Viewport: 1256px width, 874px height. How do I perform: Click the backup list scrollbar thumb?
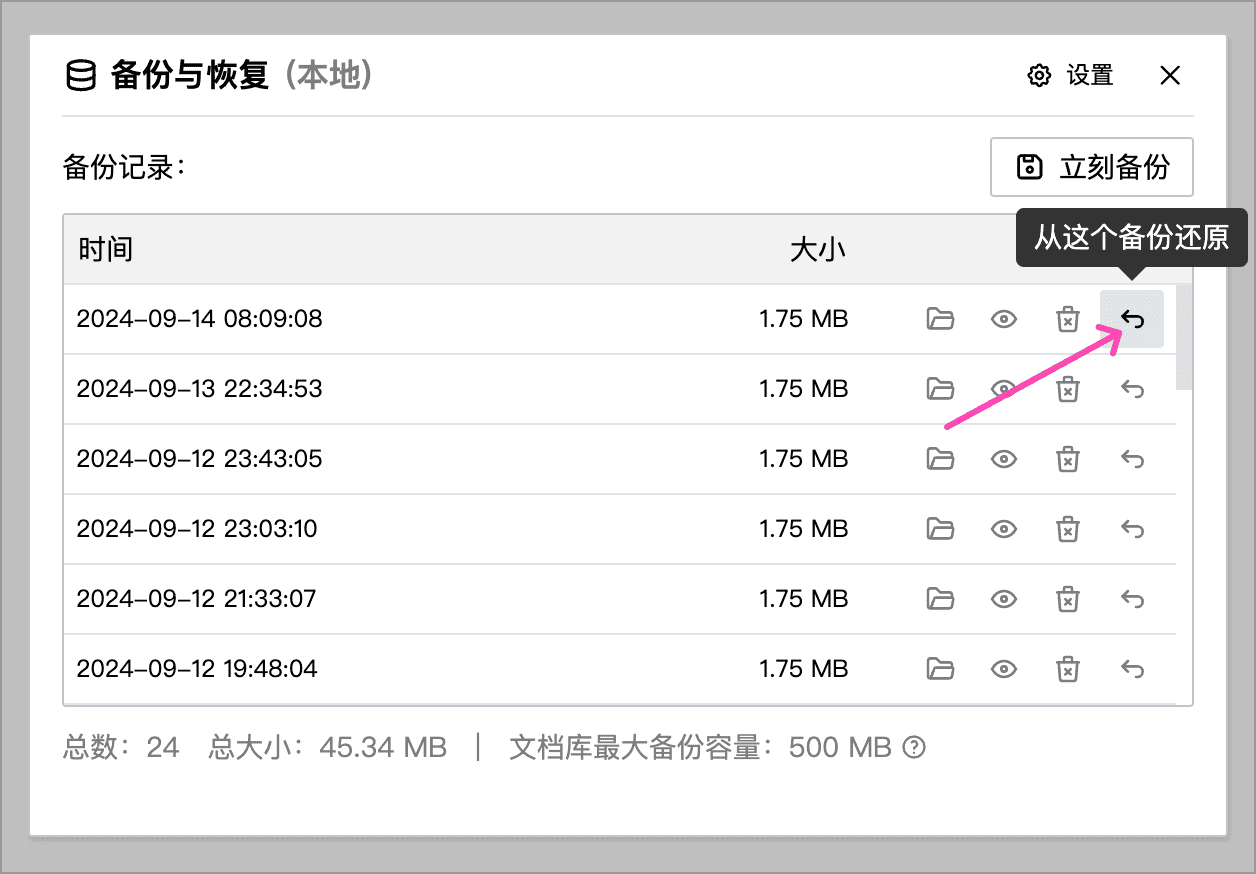tap(1184, 337)
